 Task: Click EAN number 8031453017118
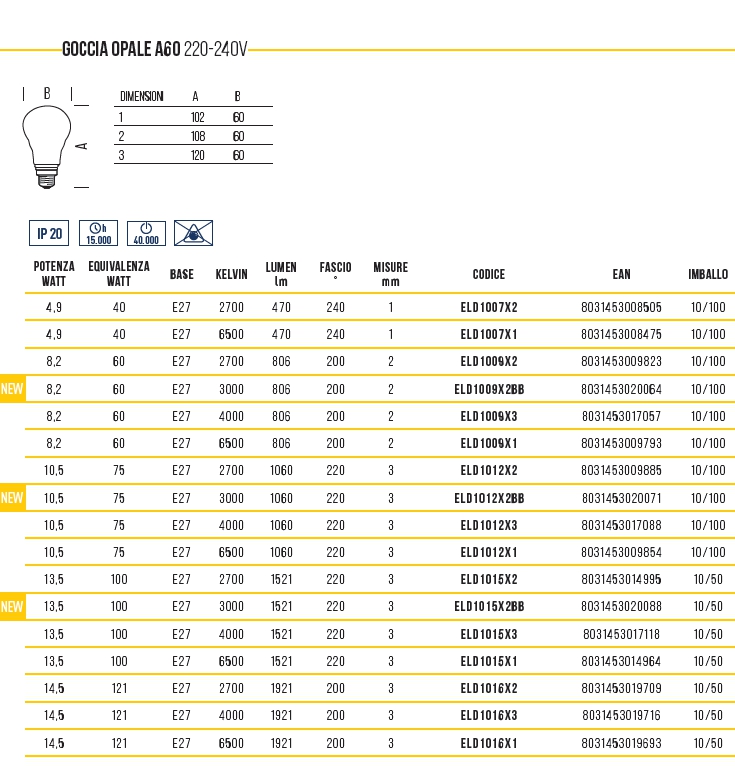(621, 634)
